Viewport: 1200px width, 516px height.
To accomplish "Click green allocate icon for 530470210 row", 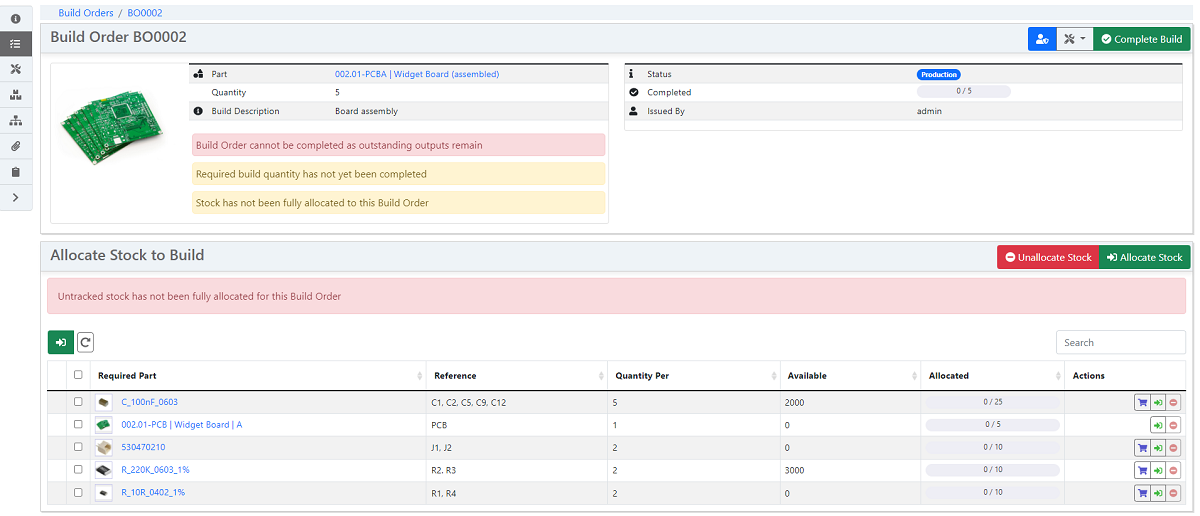I will tap(1157, 448).
